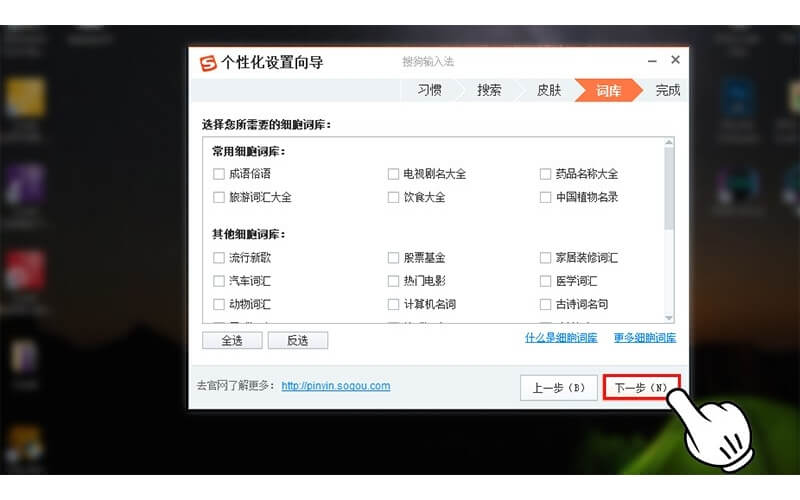This screenshot has width=800, height=500.
Task: Open the 更多细胞词库 link
Action: 645,338
